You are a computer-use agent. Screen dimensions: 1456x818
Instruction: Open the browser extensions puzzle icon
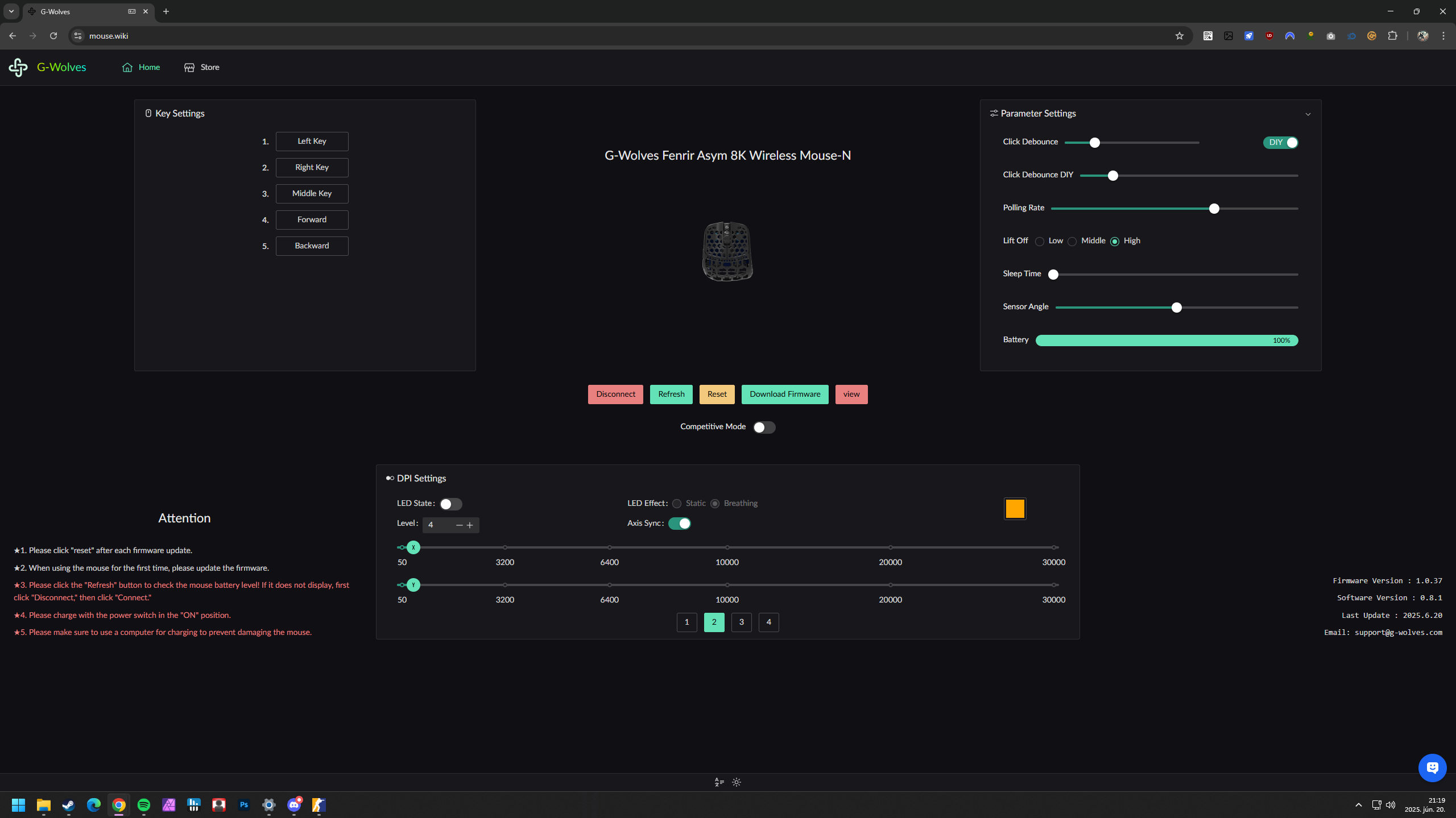click(x=1392, y=36)
